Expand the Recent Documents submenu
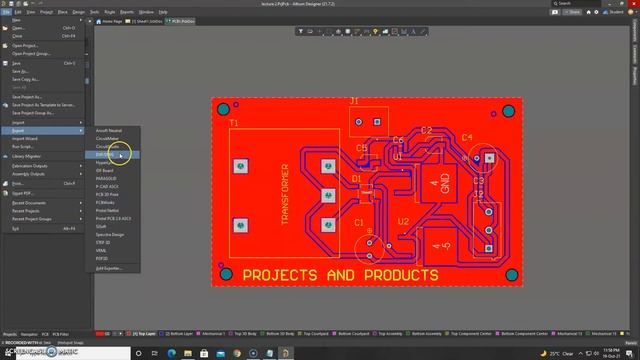640x360 pixels. [x=42, y=203]
